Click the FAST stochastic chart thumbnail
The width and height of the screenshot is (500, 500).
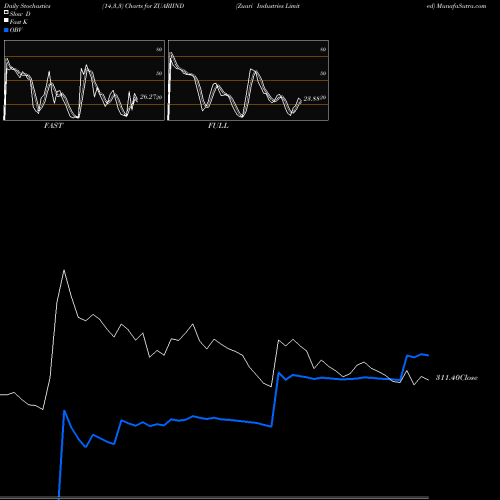pos(84,80)
